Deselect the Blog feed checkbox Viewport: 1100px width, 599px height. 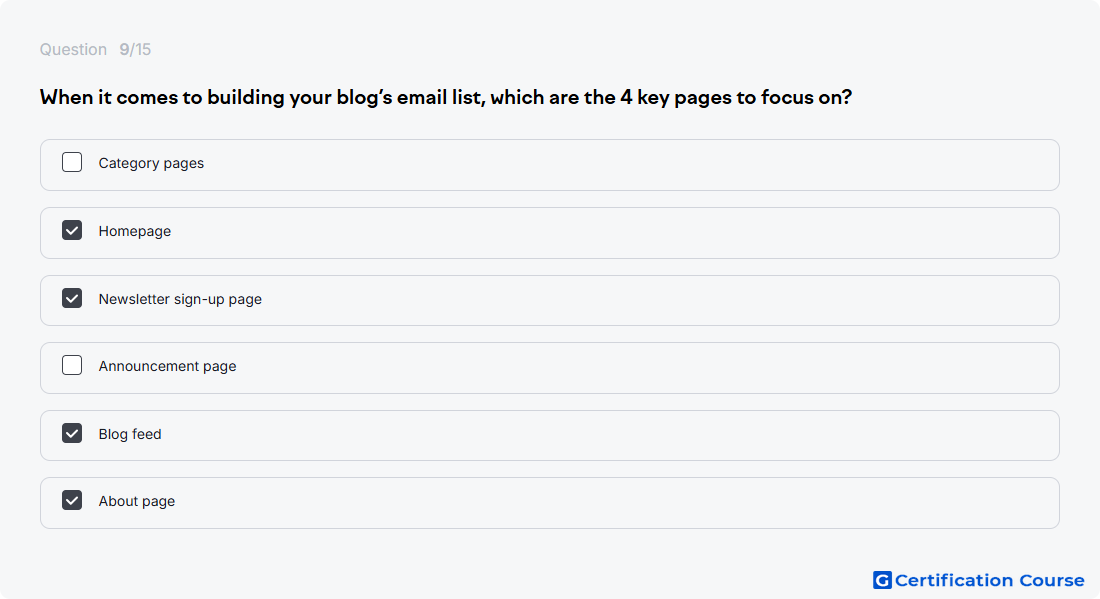pyautogui.click(x=72, y=433)
